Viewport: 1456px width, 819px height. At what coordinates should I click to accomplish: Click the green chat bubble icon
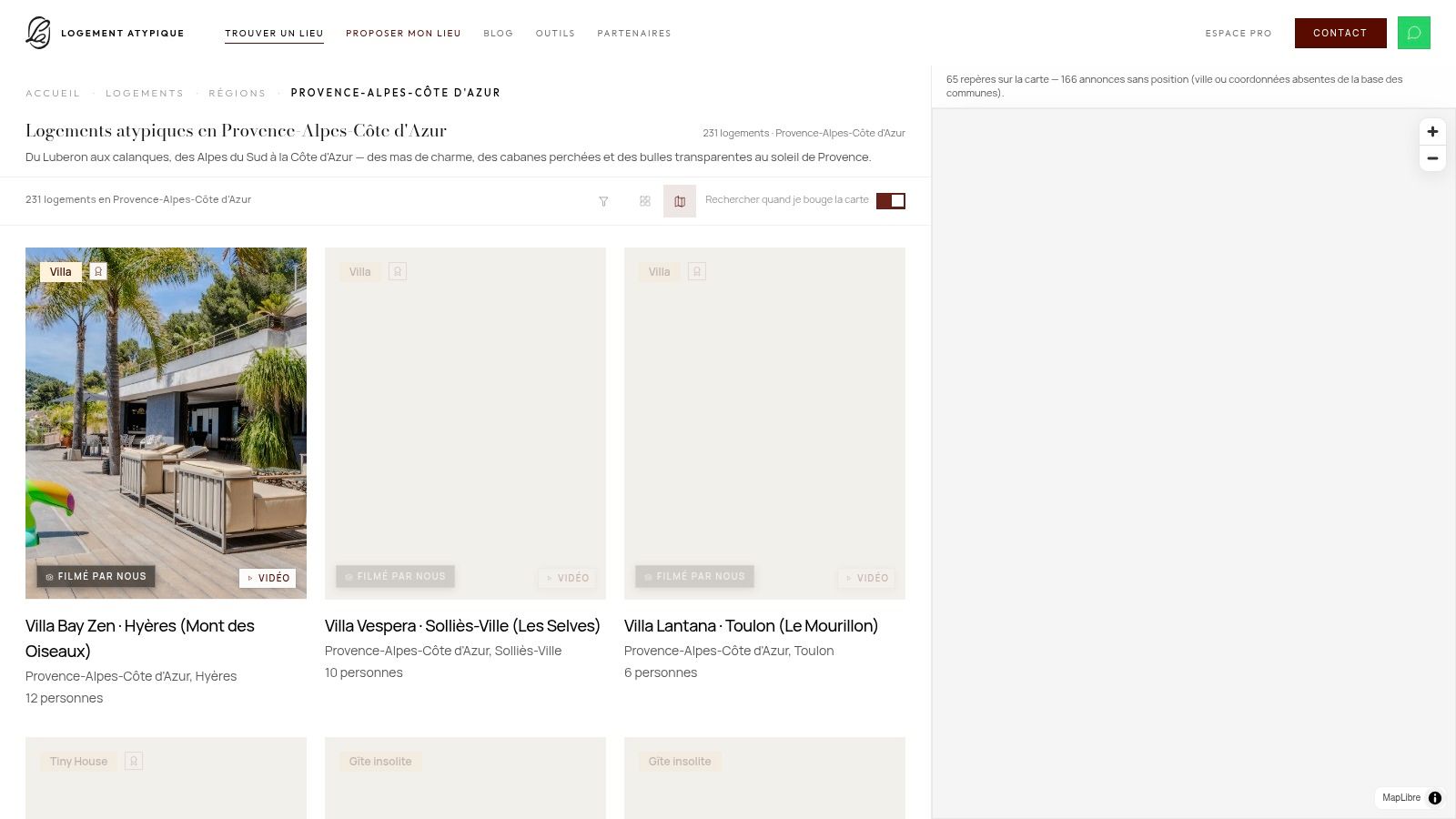(1414, 33)
